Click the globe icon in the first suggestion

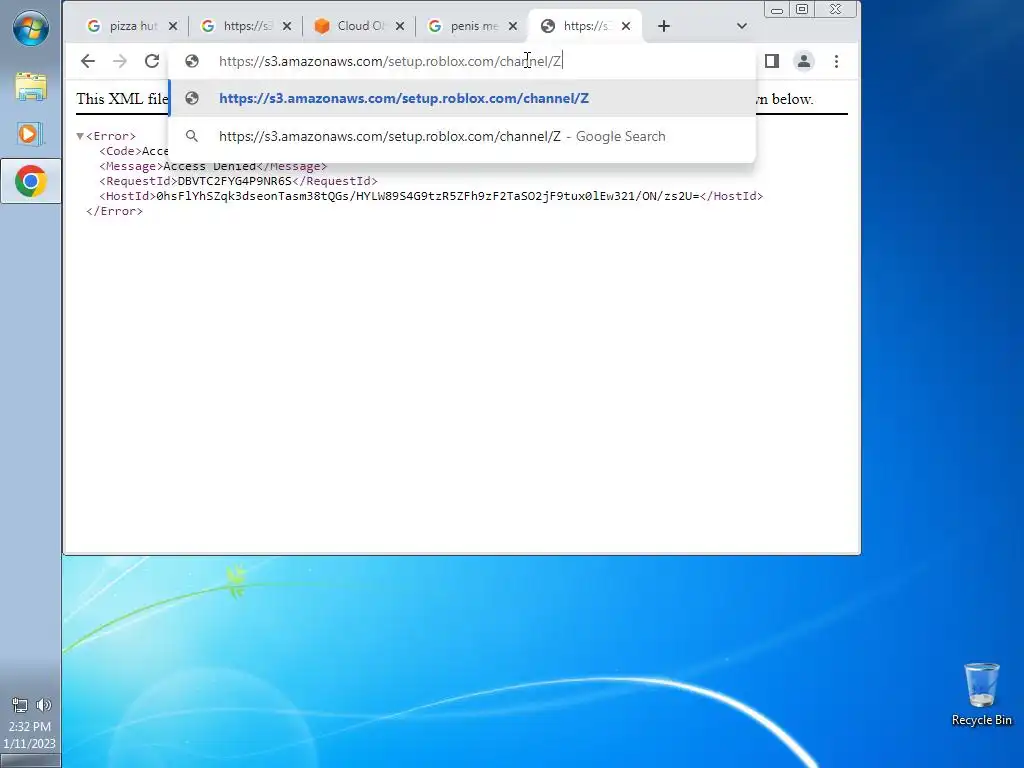[192, 98]
